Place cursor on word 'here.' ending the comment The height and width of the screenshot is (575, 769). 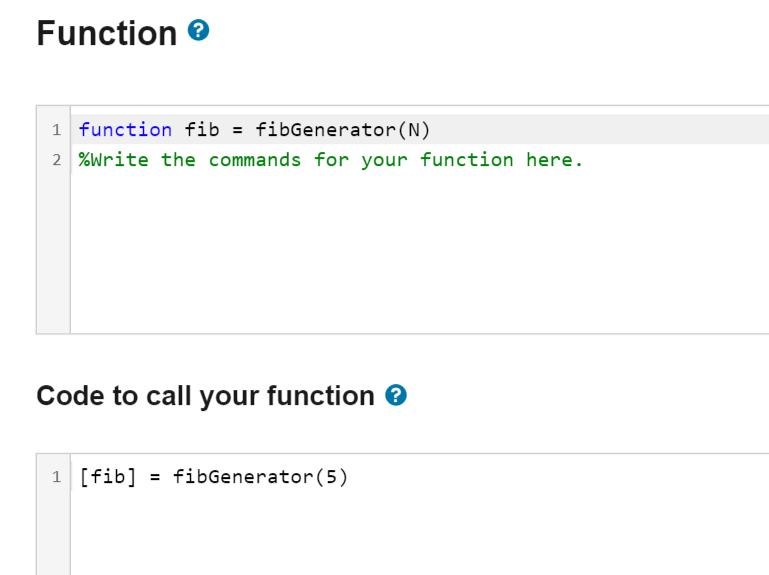[554, 160]
